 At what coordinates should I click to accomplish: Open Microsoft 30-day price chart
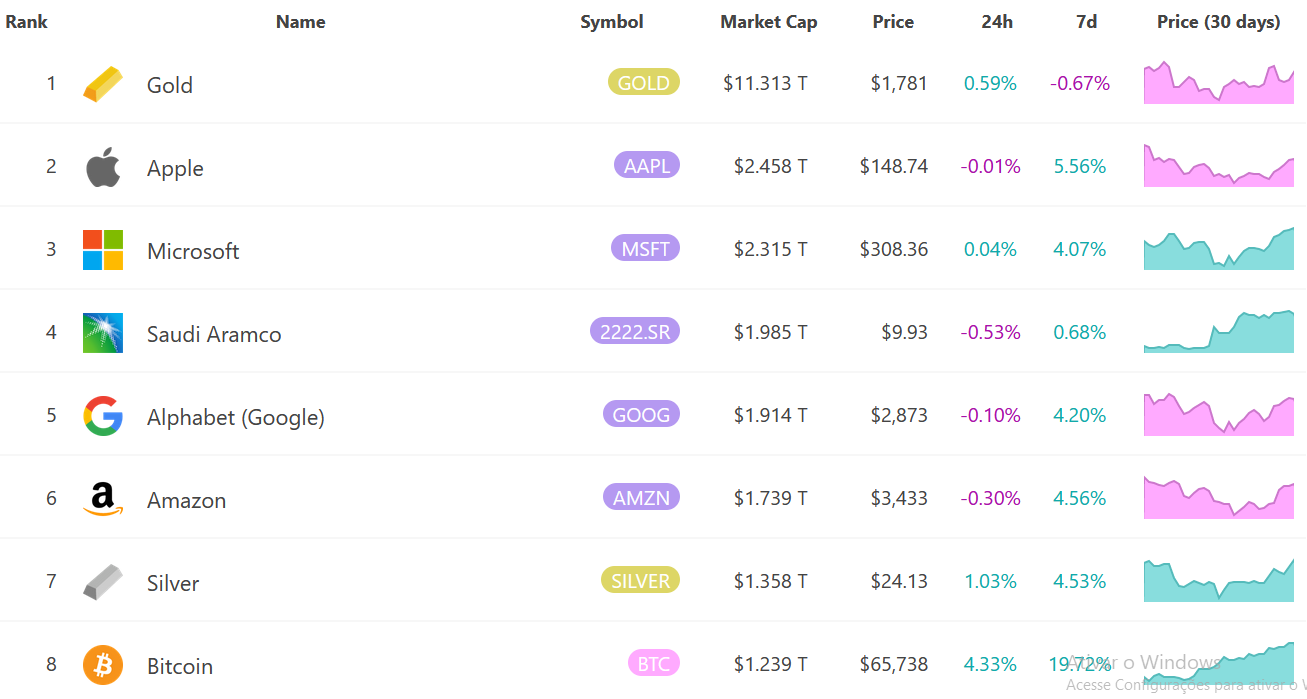click(x=1218, y=250)
